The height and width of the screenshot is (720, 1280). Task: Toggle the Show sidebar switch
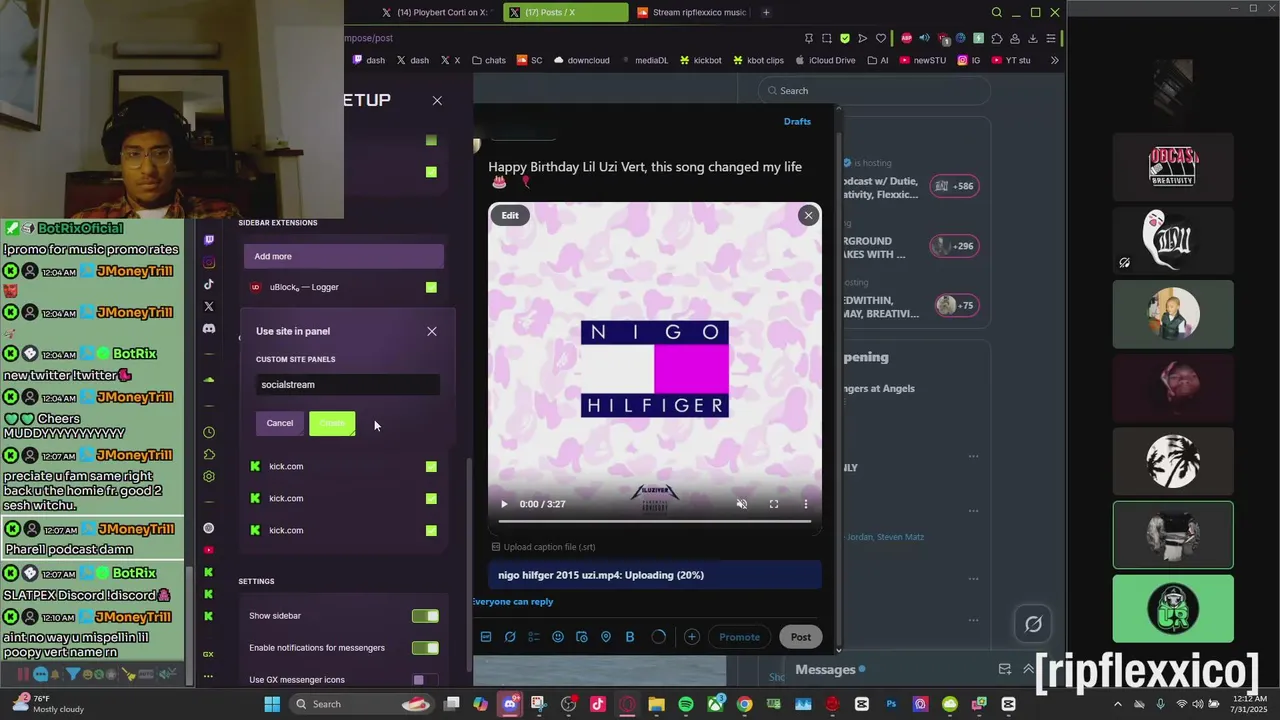point(425,616)
